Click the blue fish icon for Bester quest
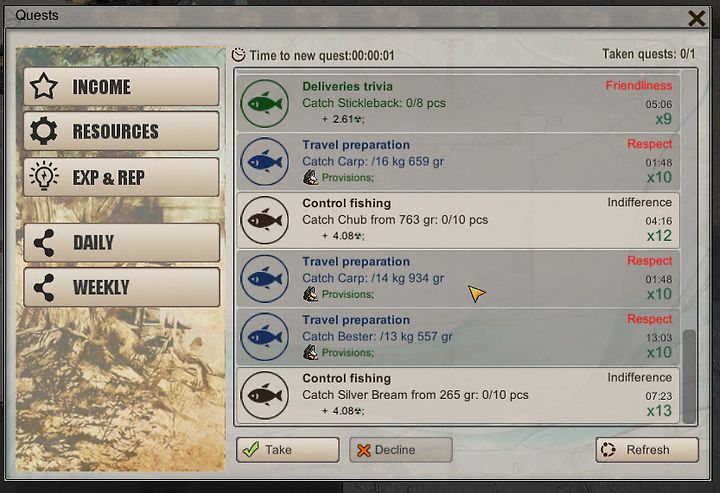The image size is (720, 493). 264,337
